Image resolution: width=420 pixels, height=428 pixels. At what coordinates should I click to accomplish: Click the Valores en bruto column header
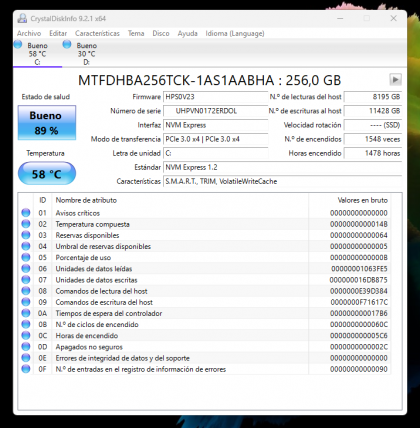349,200
